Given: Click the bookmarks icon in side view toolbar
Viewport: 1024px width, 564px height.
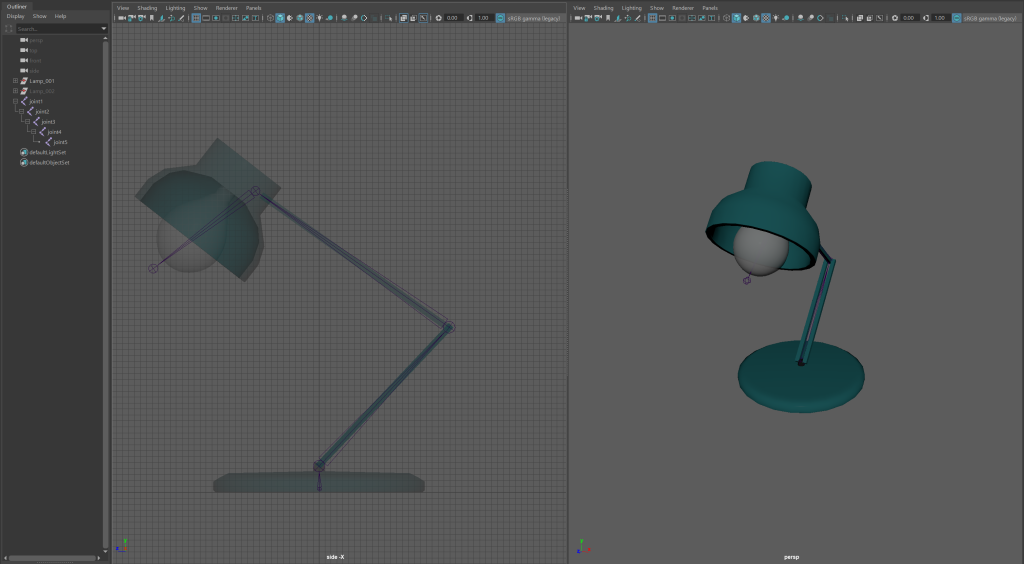Looking at the screenshot, I should click(x=152, y=18).
